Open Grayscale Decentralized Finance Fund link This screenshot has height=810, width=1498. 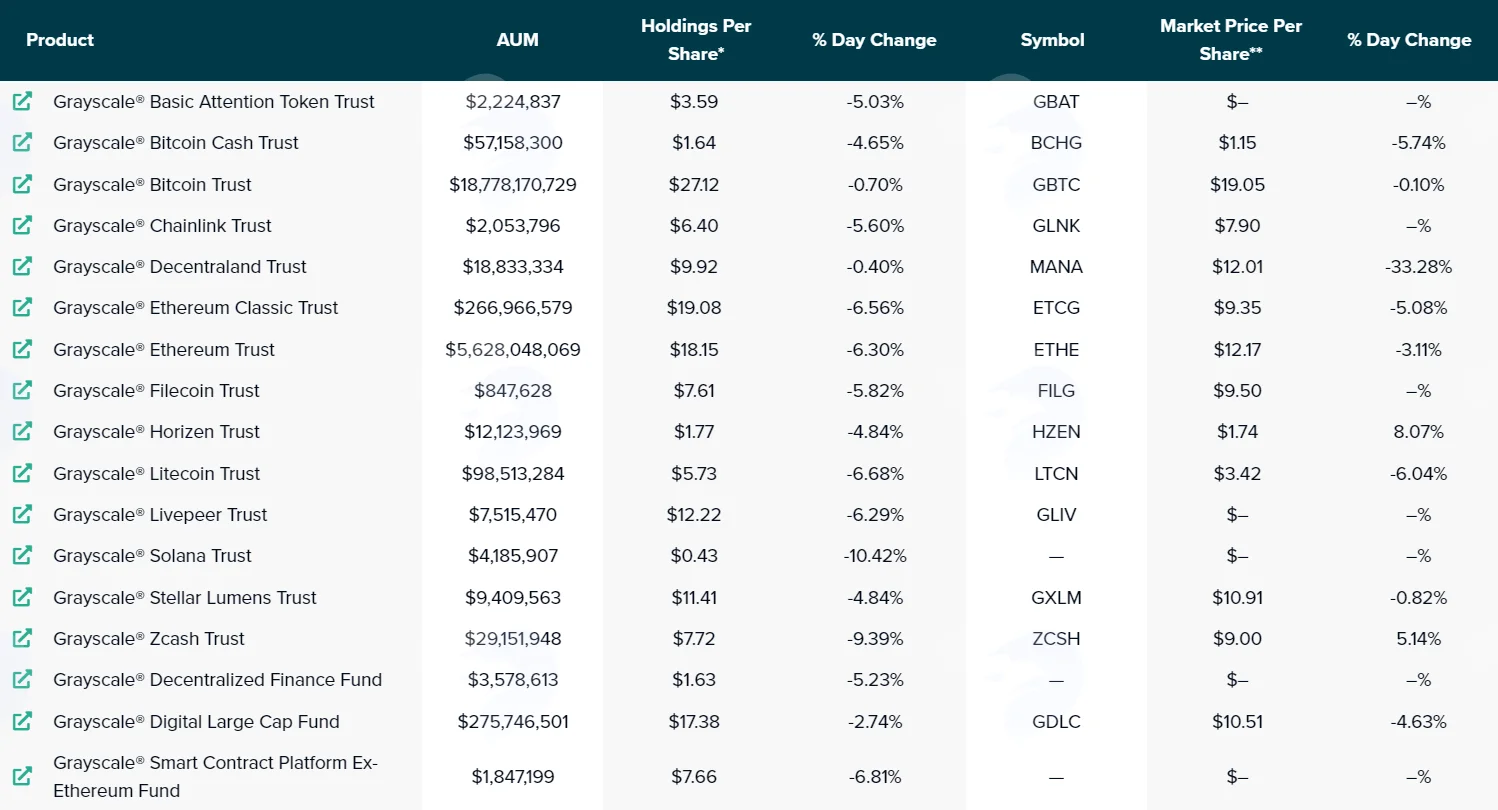coord(218,680)
